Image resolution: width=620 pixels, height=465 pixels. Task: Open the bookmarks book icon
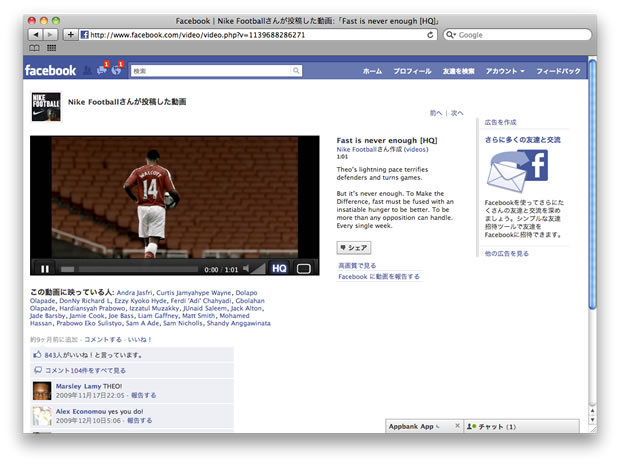(34, 48)
